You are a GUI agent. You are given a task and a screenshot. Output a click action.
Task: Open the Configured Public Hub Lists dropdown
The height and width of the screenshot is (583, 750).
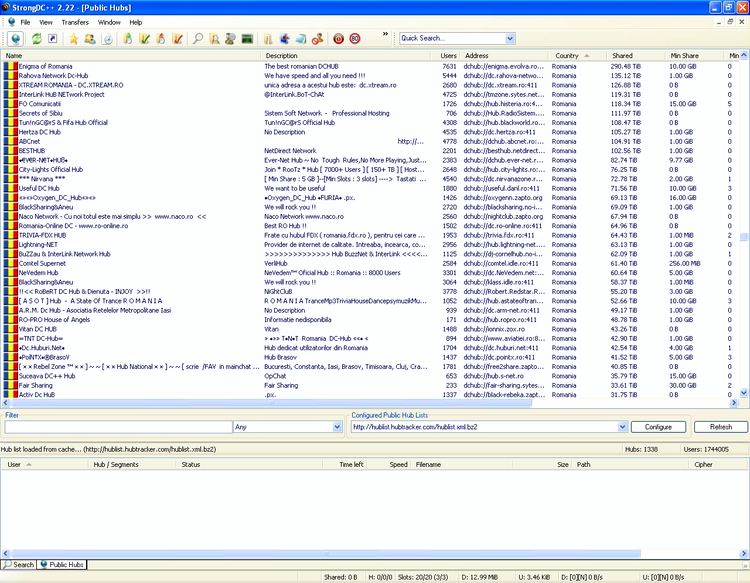click(x=622, y=427)
